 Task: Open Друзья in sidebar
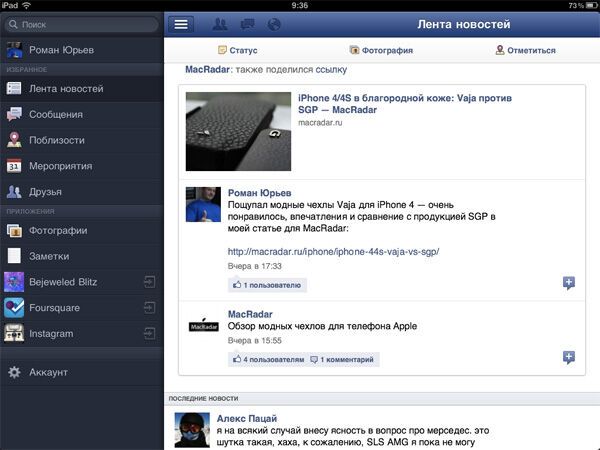(82, 192)
